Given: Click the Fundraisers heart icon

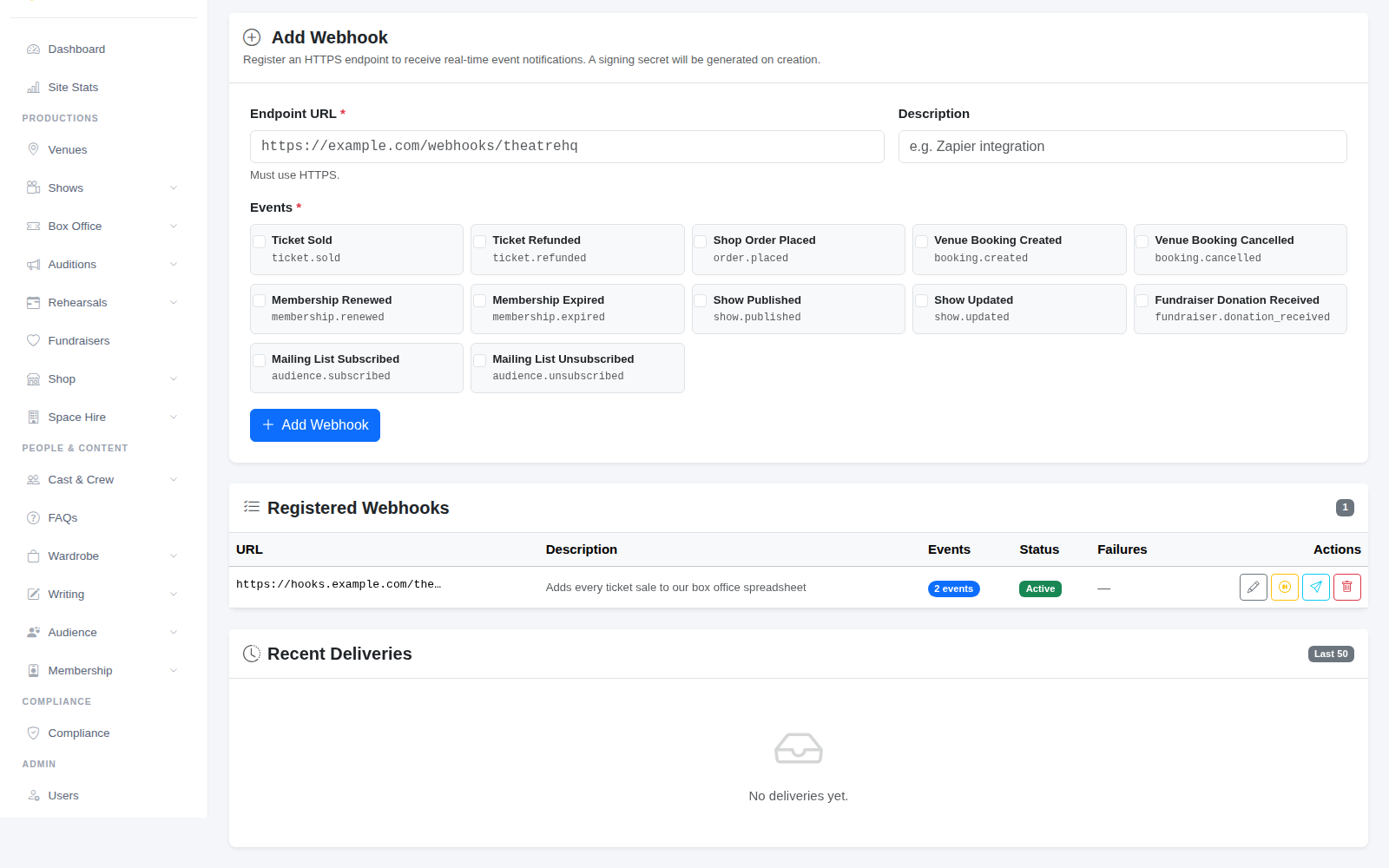Looking at the screenshot, I should click(33, 341).
